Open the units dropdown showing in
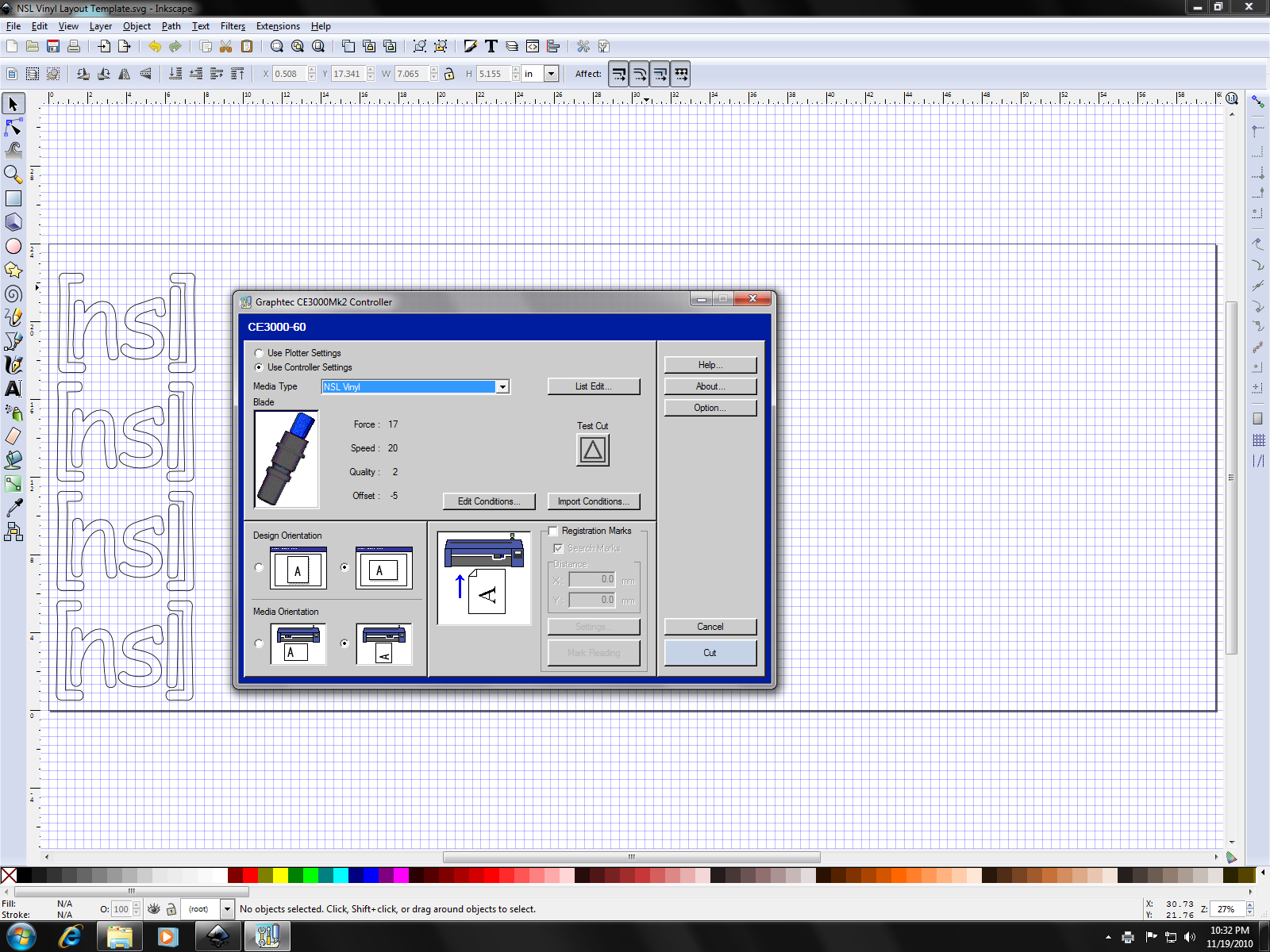Image resolution: width=1270 pixels, height=952 pixels. [551, 74]
